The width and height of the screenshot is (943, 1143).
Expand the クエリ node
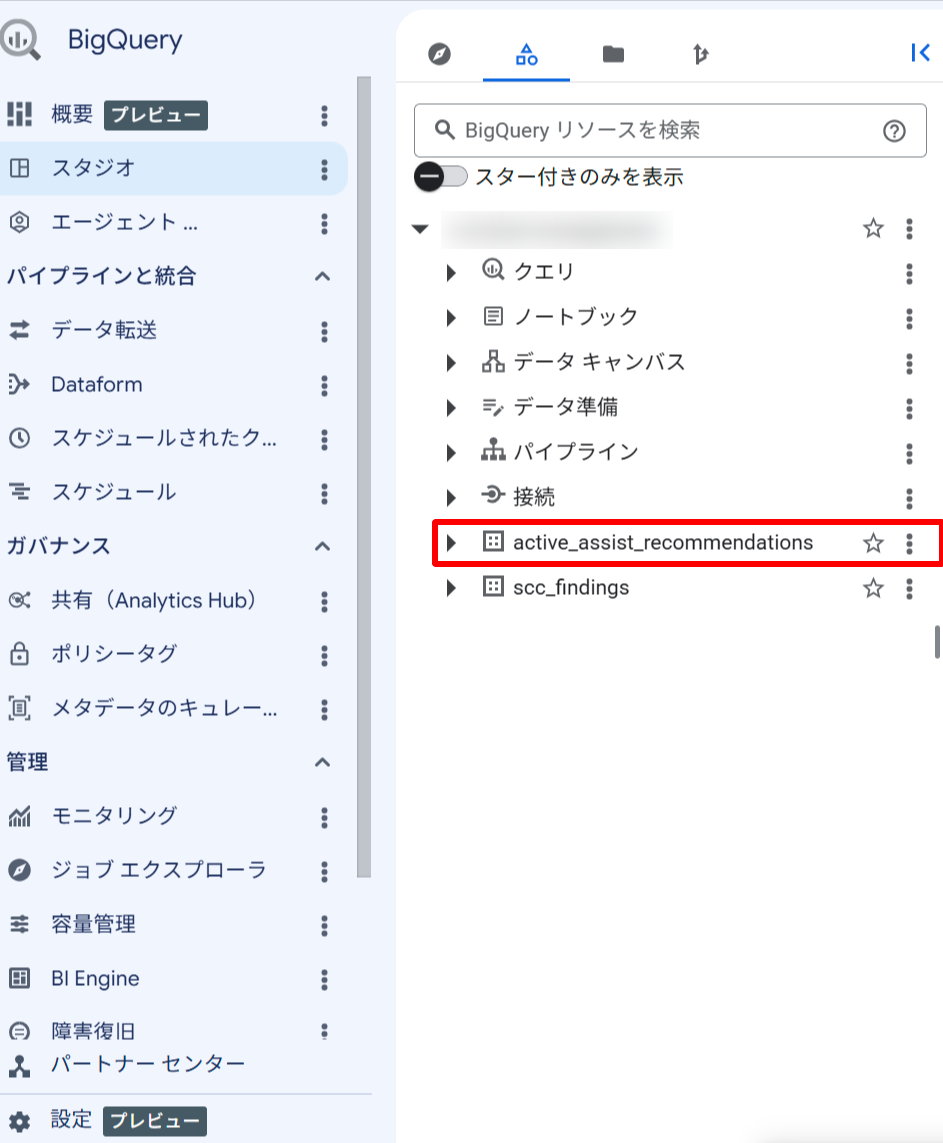pos(451,273)
